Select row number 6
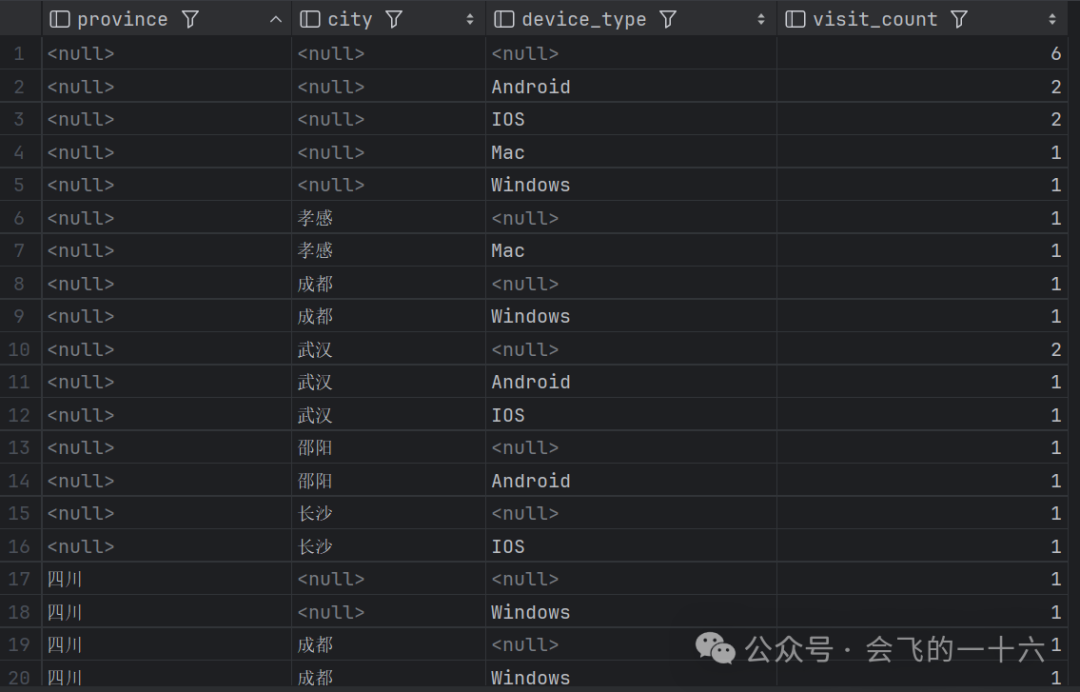The width and height of the screenshot is (1080, 692). 19,218
